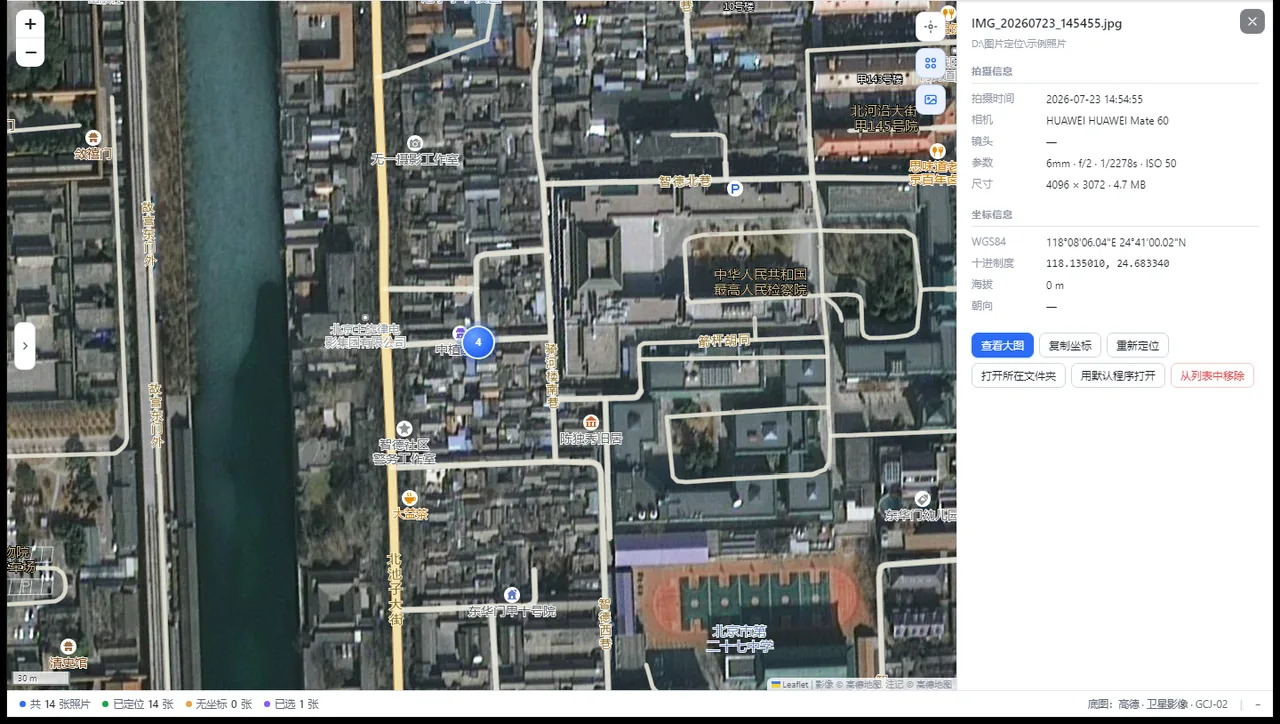The height and width of the screenshot is (724, 1280).
Task: Zoom in the map with plus button
Action: coord(30,24)
